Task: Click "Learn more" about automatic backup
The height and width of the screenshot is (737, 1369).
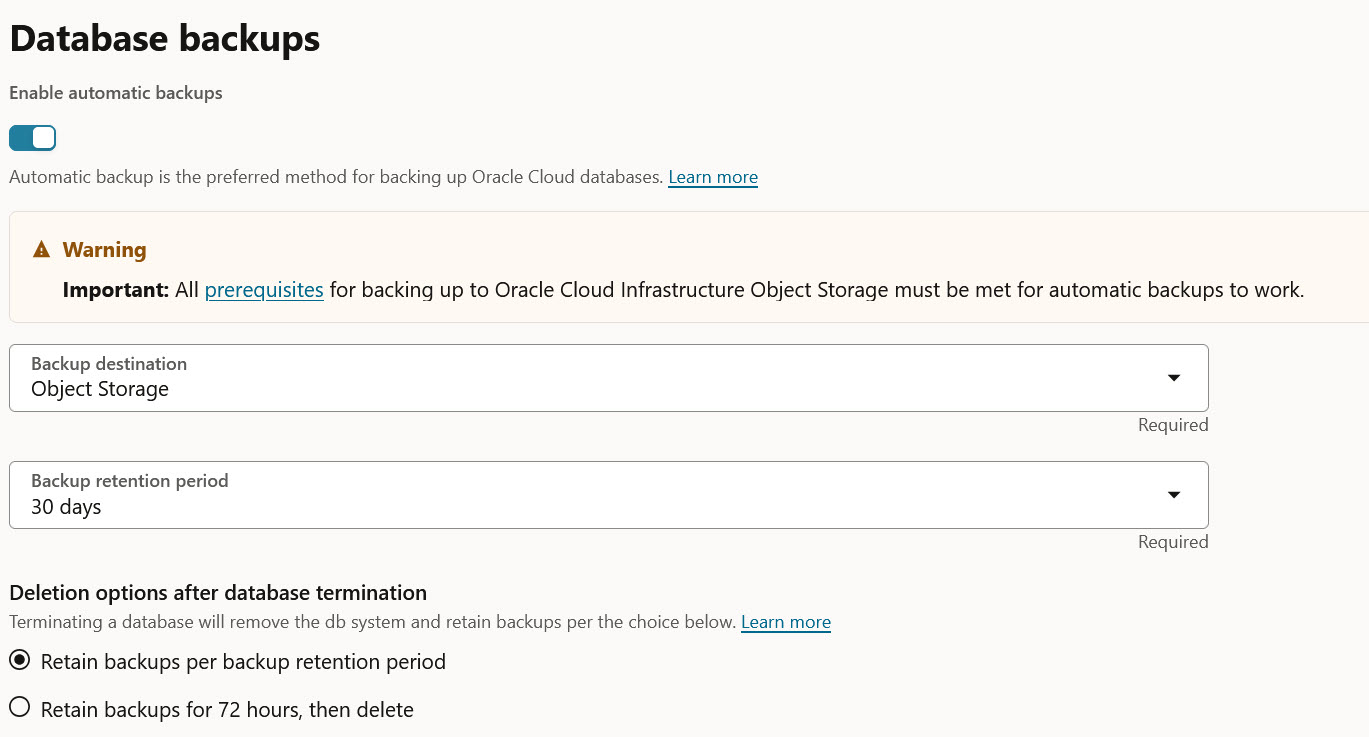Action: (712, 176)
